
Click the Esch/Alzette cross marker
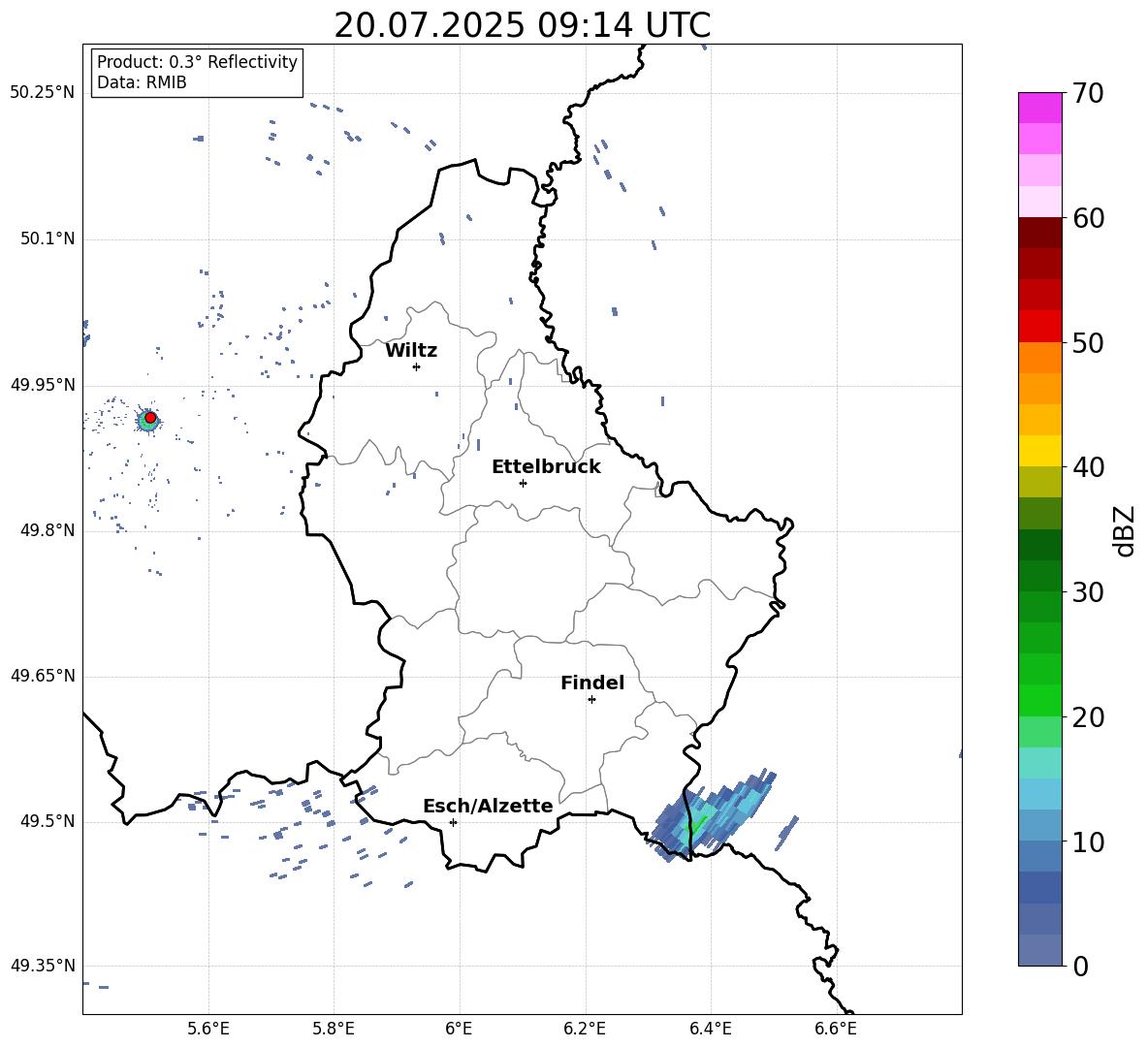point(453,822)
